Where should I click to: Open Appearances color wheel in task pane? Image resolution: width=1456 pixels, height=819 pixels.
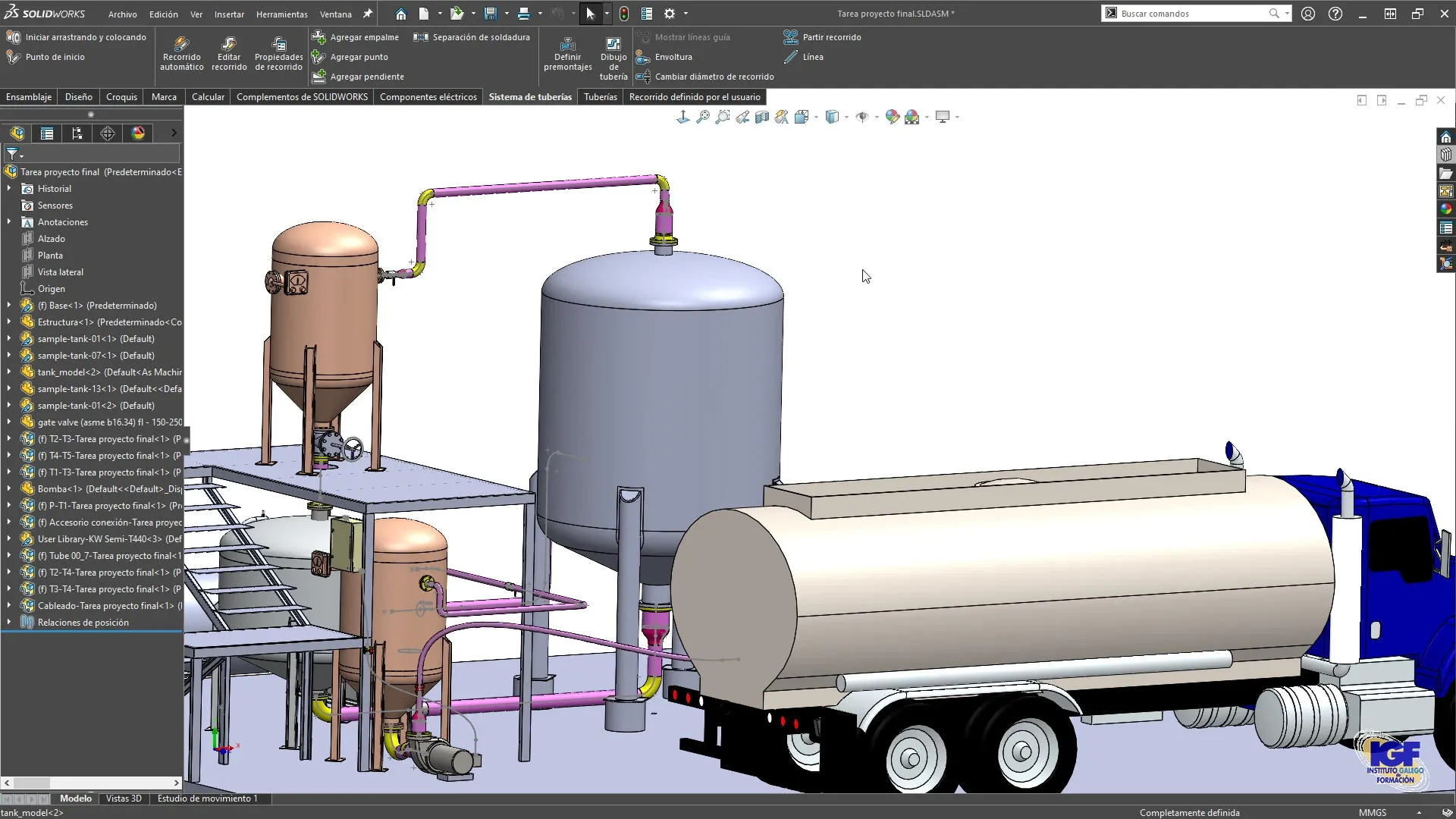1446,209
